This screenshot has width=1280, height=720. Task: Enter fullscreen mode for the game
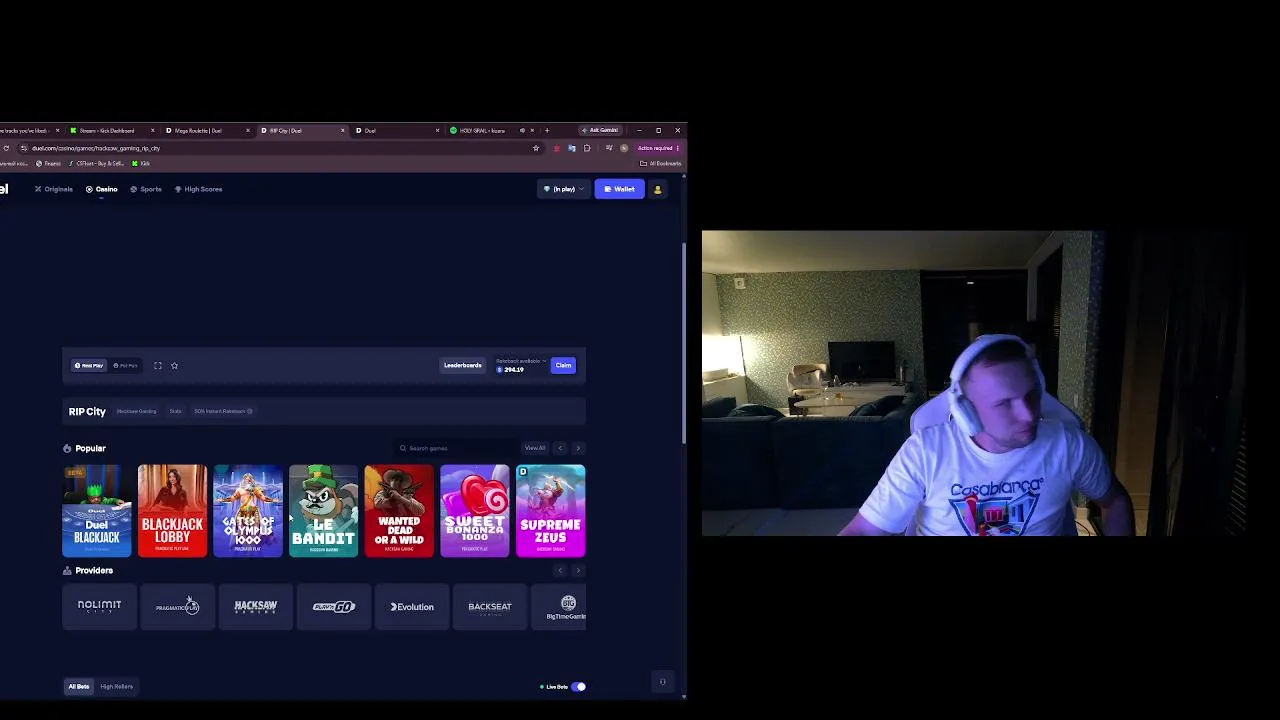(x=158, y=366)
